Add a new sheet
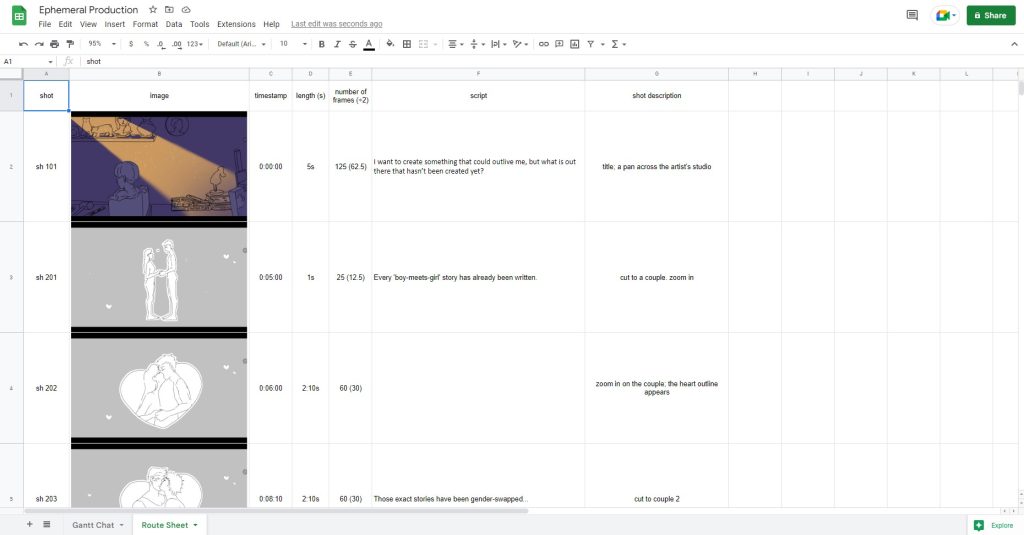The width and height of the screenshot is (1024, 535). tap(29, 524)
